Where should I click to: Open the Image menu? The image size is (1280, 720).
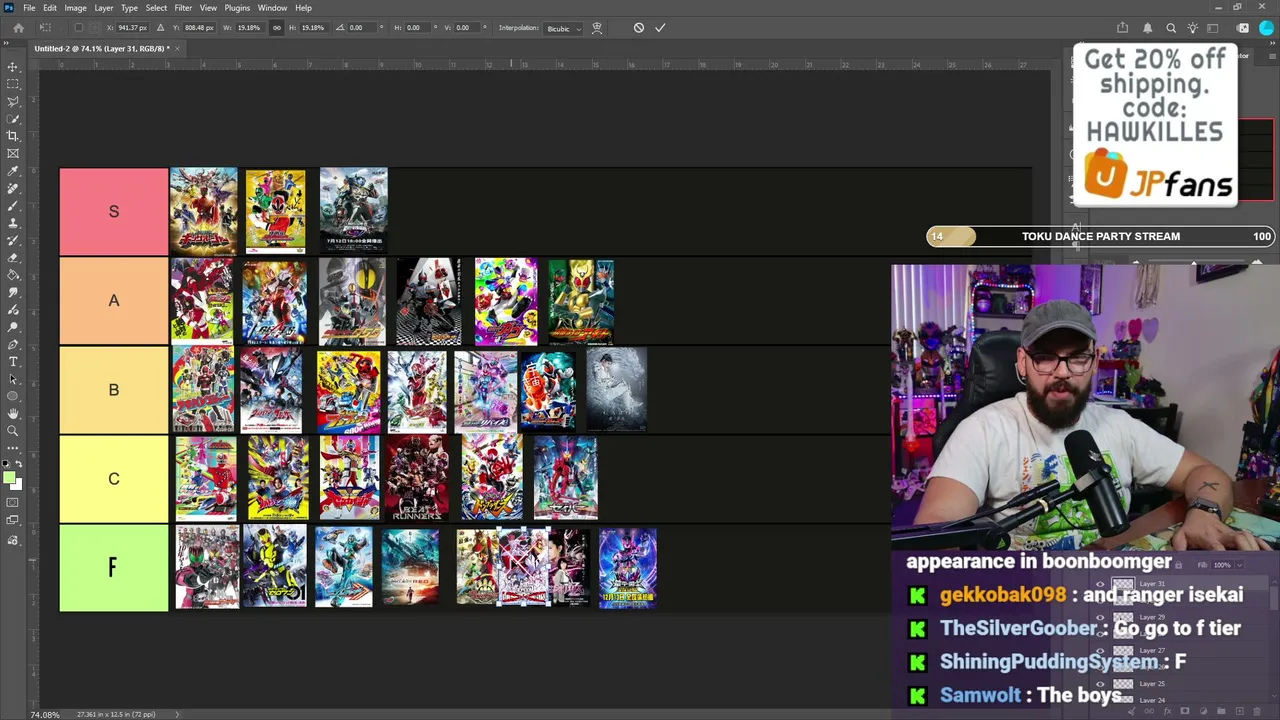click(x=75, y=8)
